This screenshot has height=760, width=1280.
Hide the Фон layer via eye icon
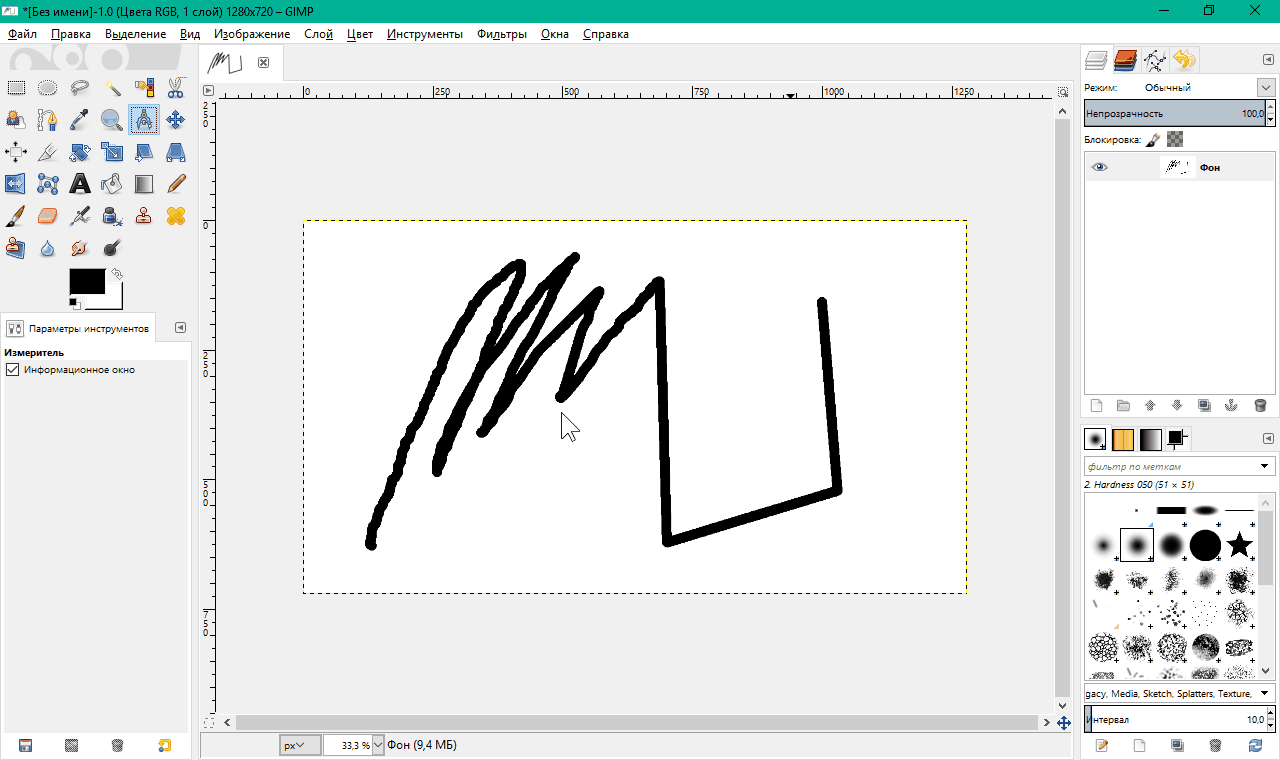[1100, 168]
